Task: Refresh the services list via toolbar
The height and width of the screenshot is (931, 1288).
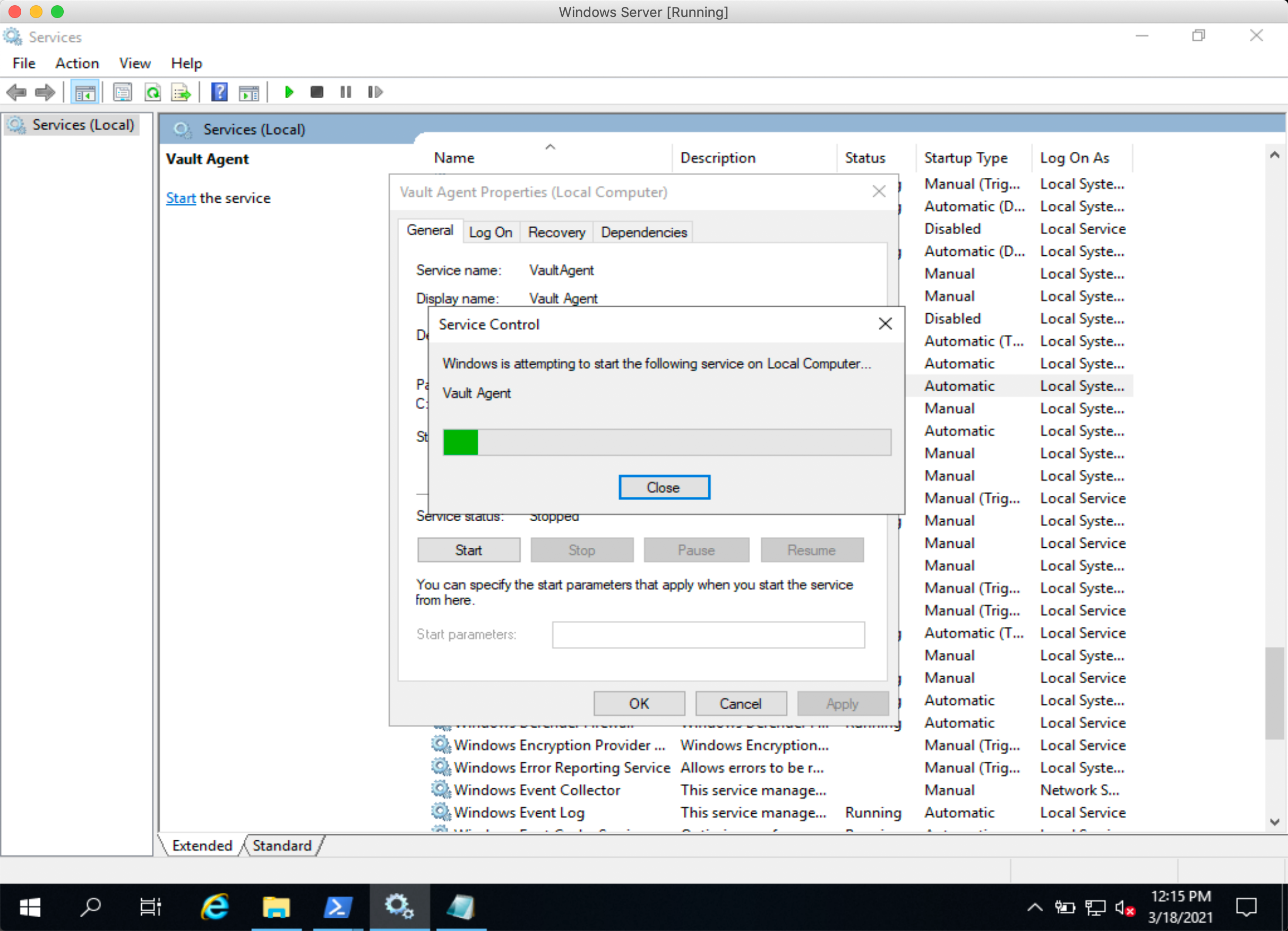Action: click(x=152, y=92)
